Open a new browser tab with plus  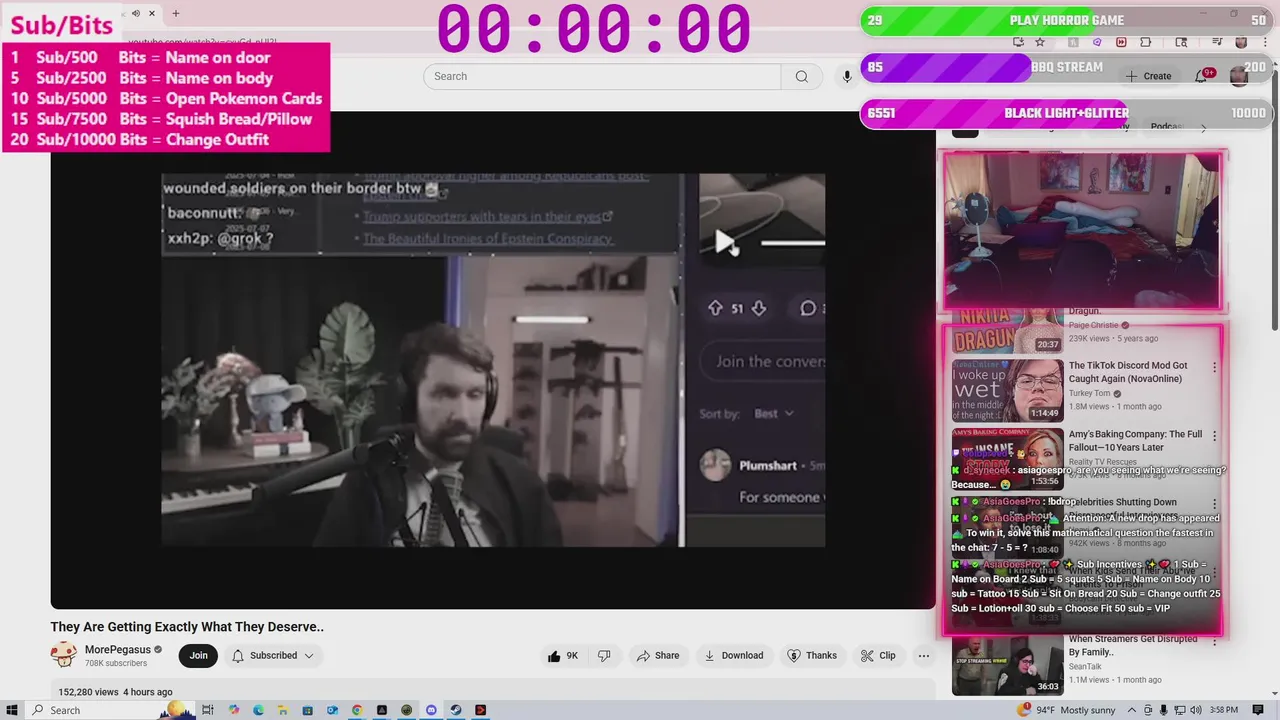pyautogui.click(x=175, y=13)
